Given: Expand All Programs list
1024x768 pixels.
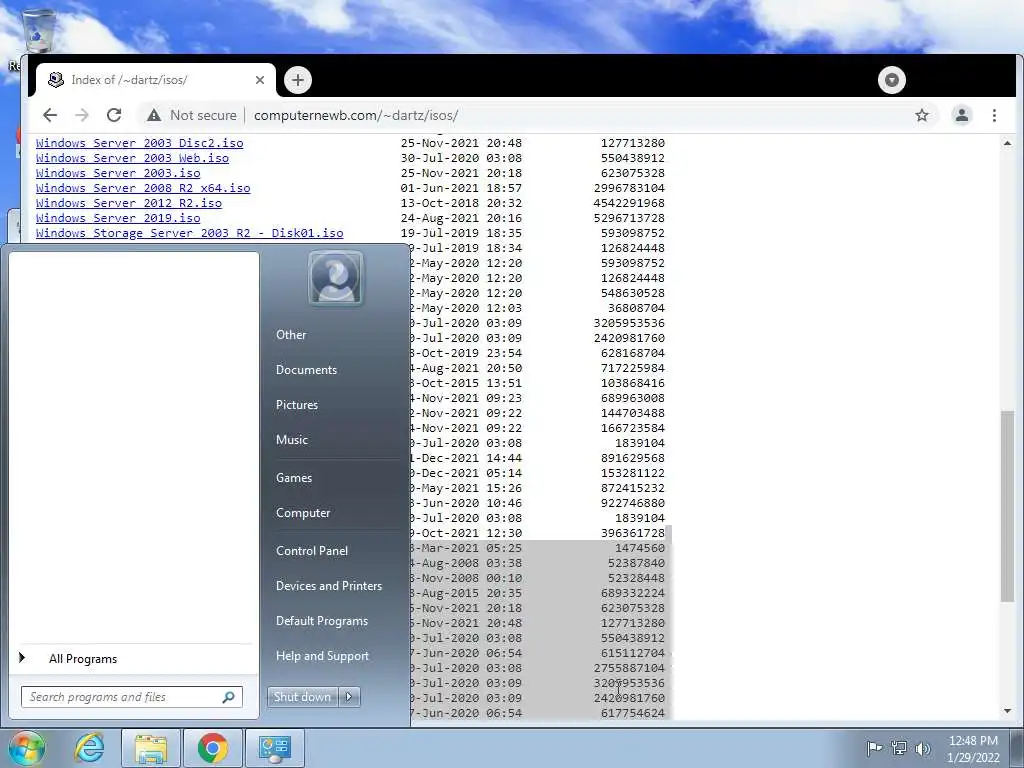Looking at the screenshot, I should 82,659.
